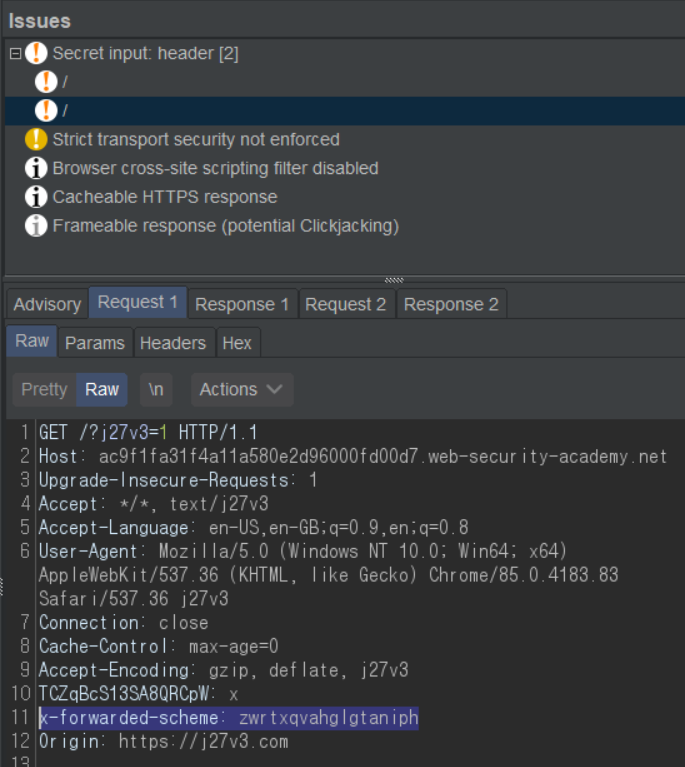Select Strict transport security not enforced issue
This screenshot has width=685, height=767.
point(196,140)
